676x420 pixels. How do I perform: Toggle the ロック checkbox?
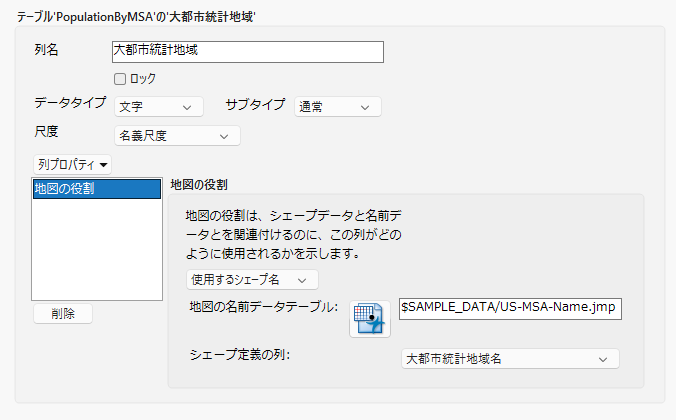point(120,79)
